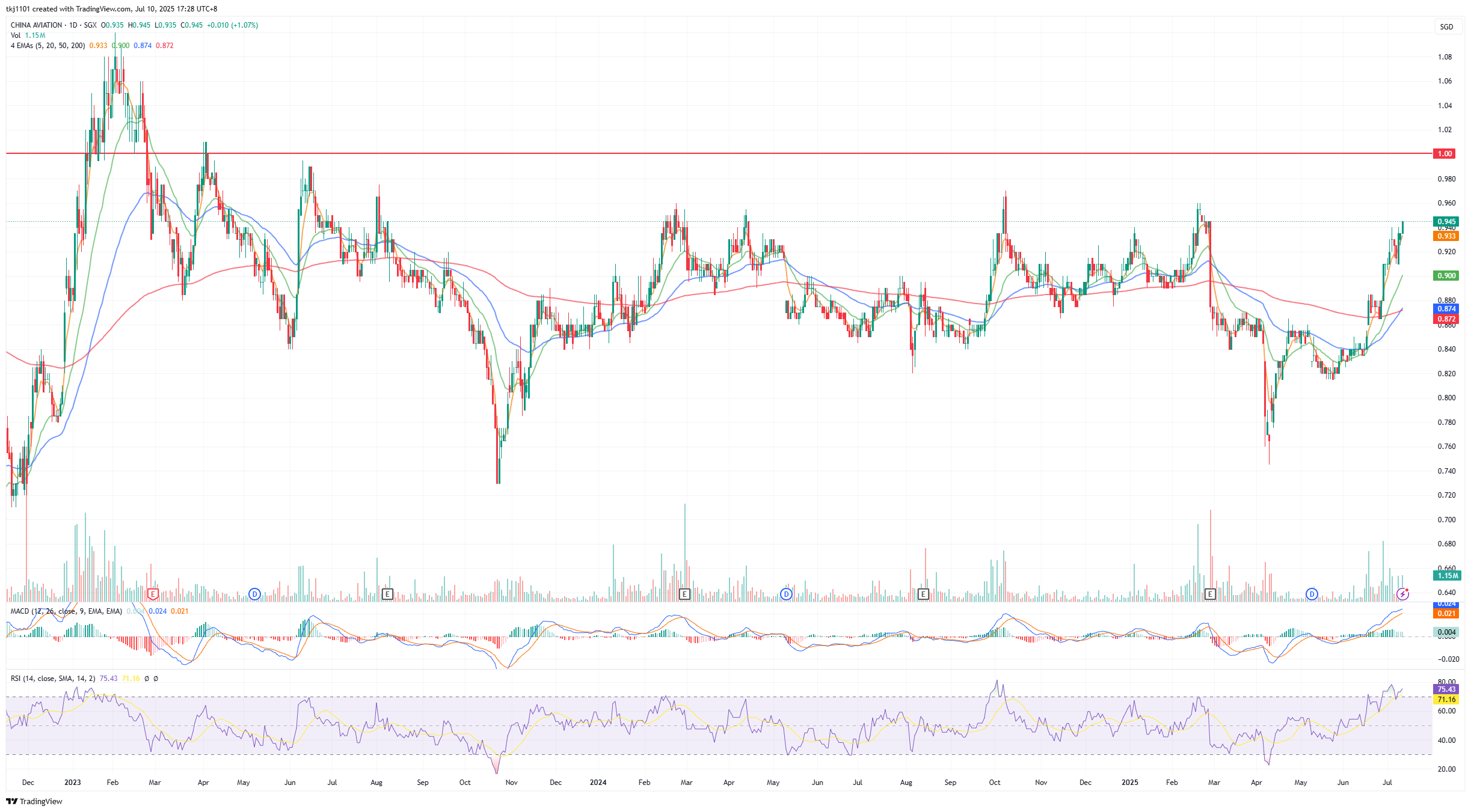Image resolution: width=1471 pixels, height=812 pixels.
Task: Click the +0.010 (+1.07%) change value
Action: [x=232, y=25]
